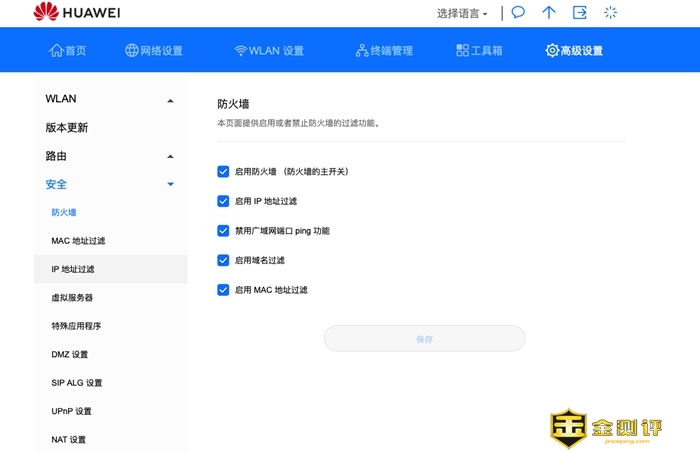
Task: Click the gear icon for 高级设置
Action: coord(552,51)
